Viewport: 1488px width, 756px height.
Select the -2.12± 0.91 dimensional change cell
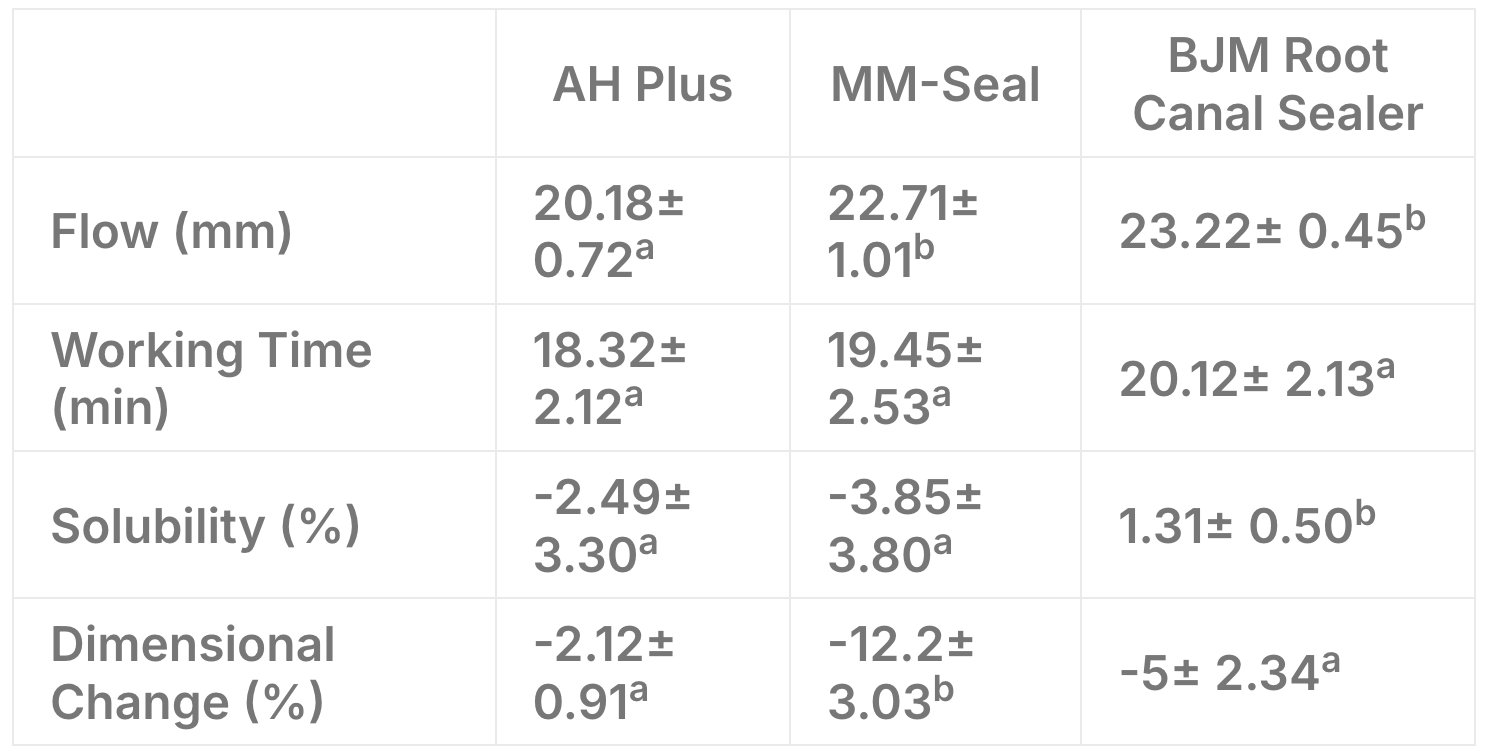[604, 673]
